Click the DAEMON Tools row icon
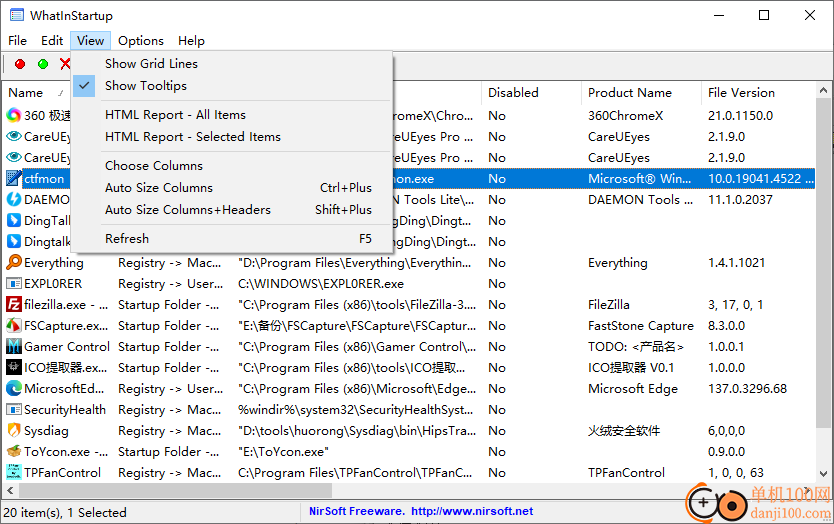The height and width of the screenshot is (524, 834). [x=14, y=199]
